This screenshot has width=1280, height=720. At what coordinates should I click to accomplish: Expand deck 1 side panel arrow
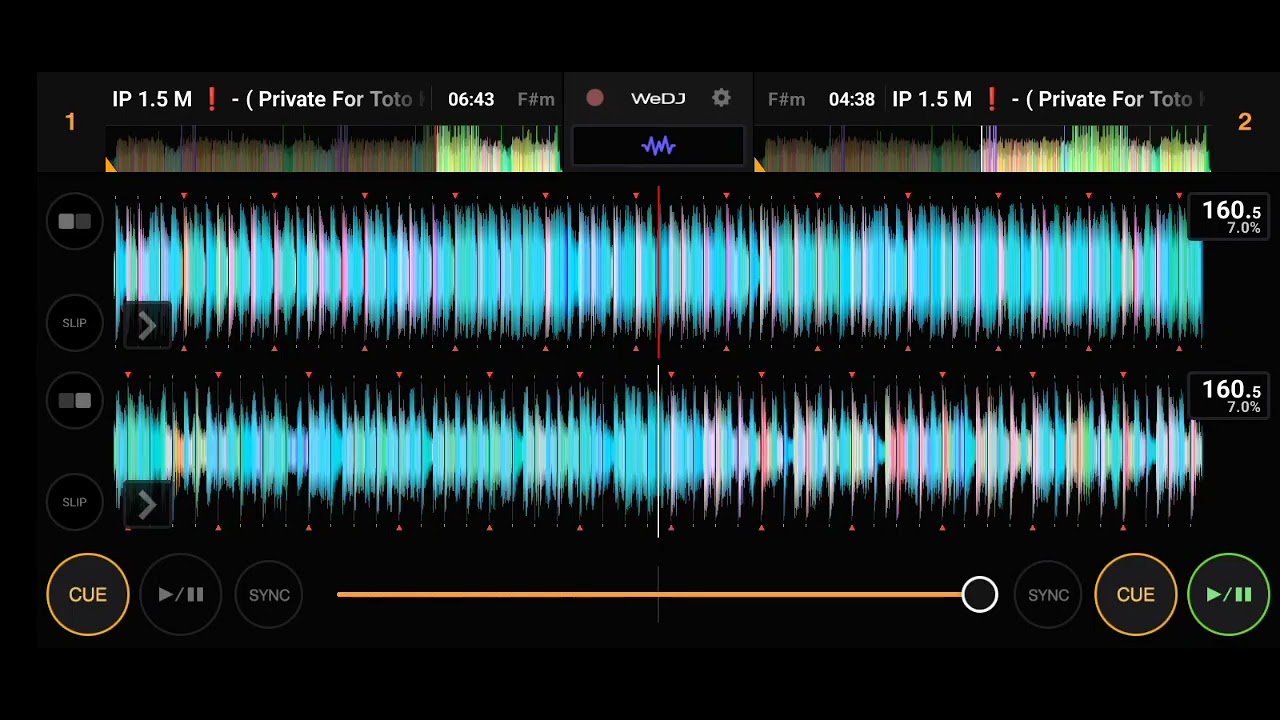click(147, 326)
